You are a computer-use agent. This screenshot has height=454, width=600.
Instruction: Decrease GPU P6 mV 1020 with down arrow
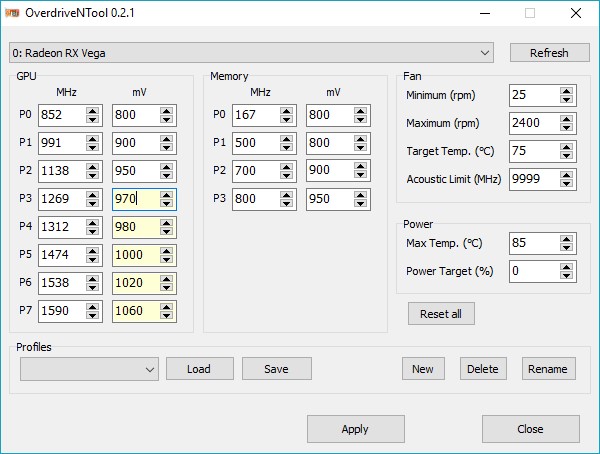tap(166, 287)
